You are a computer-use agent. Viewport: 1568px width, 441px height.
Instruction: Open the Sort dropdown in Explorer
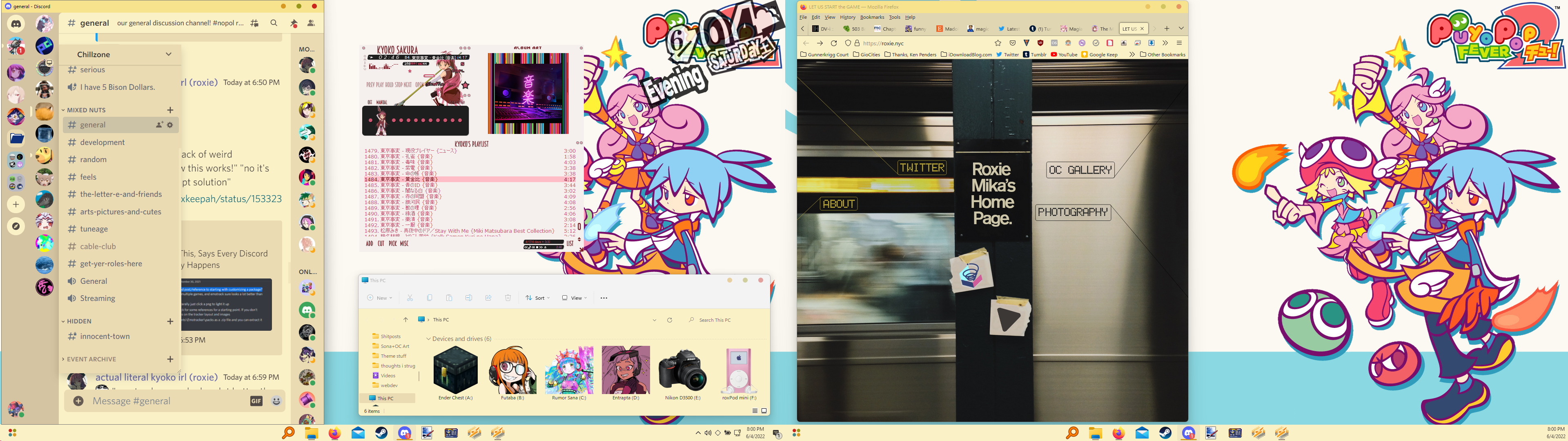click(x=538, y=298)
